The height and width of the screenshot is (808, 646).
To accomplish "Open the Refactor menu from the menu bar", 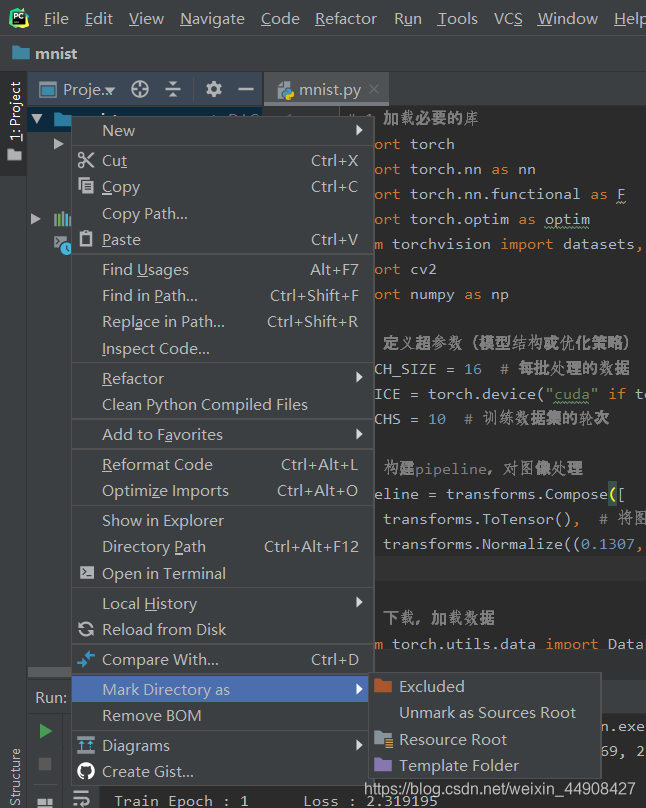I will pos(345,18).
